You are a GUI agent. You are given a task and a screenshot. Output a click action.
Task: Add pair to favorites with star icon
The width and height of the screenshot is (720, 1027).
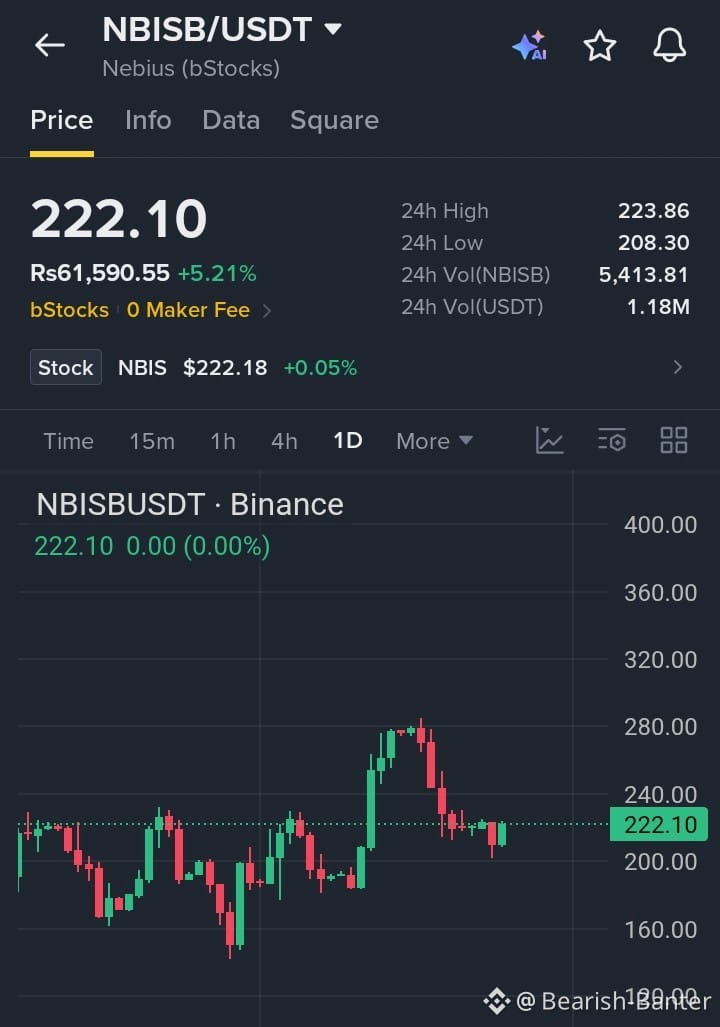(599, 46)
